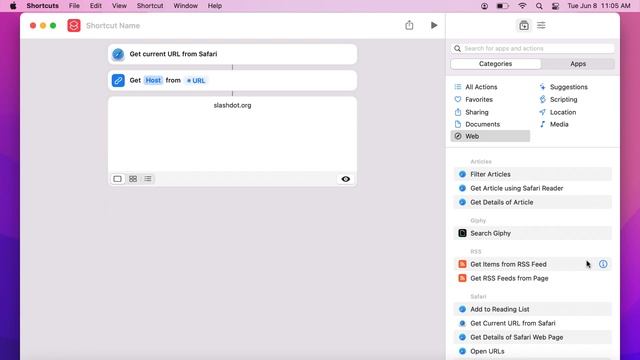Choose Filter Articles action

coord(533,174)
